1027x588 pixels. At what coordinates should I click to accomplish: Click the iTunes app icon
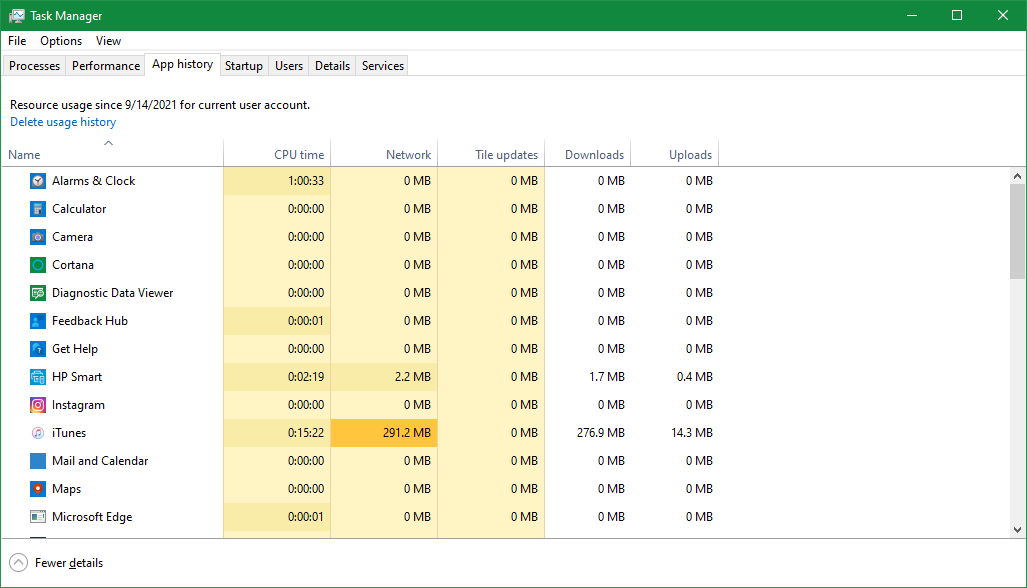37,432
